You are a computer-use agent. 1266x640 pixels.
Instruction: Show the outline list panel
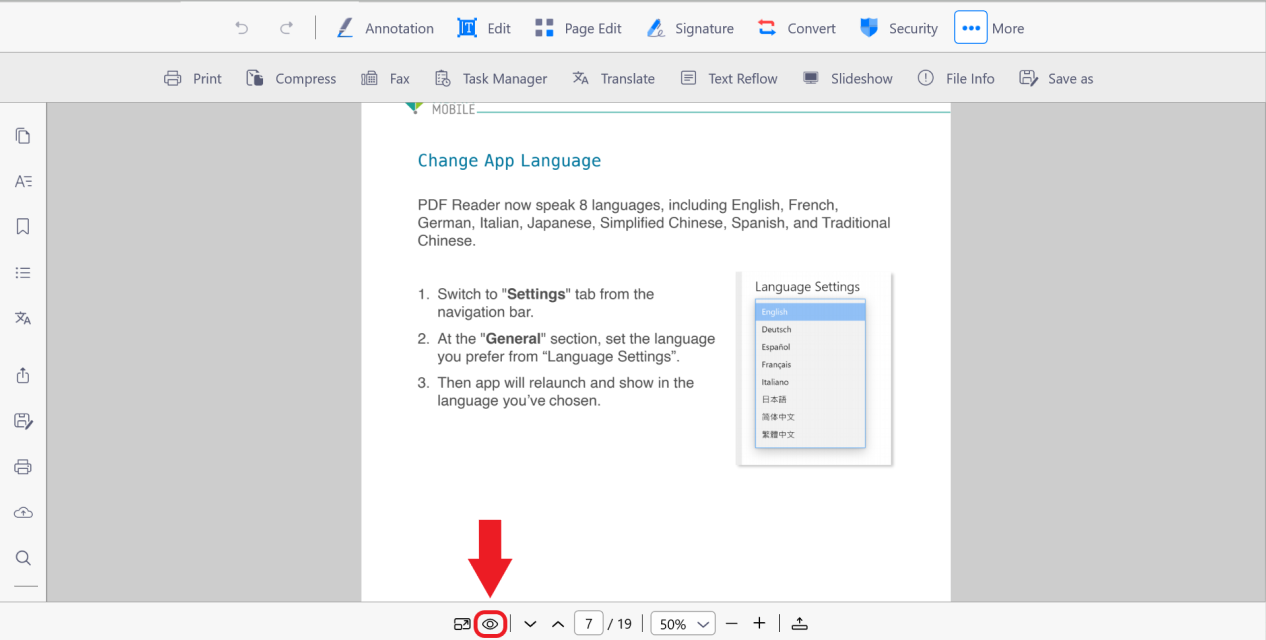pos(23,272)
